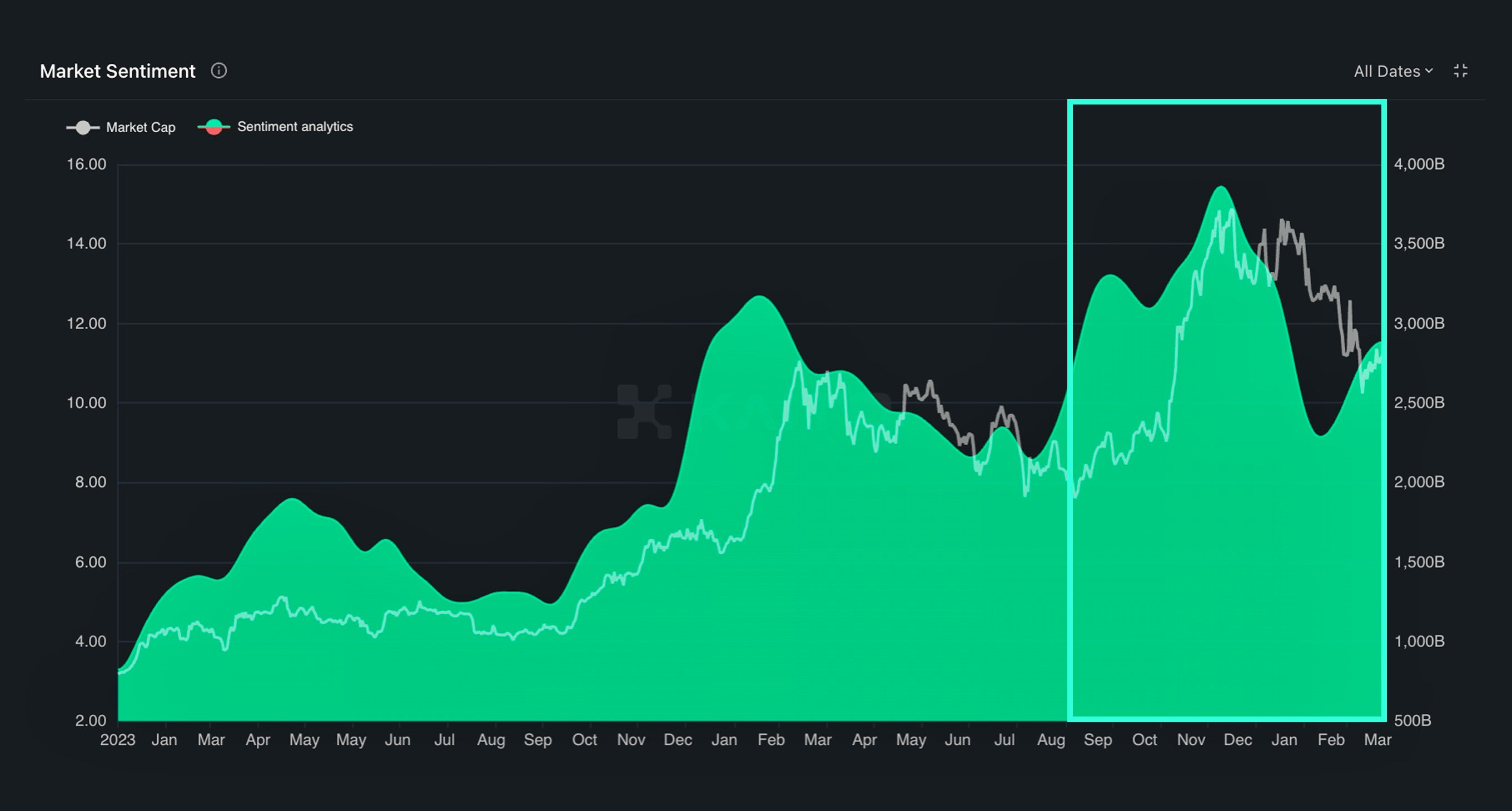Click the 4,000B right axis label

pos(1419,165)
